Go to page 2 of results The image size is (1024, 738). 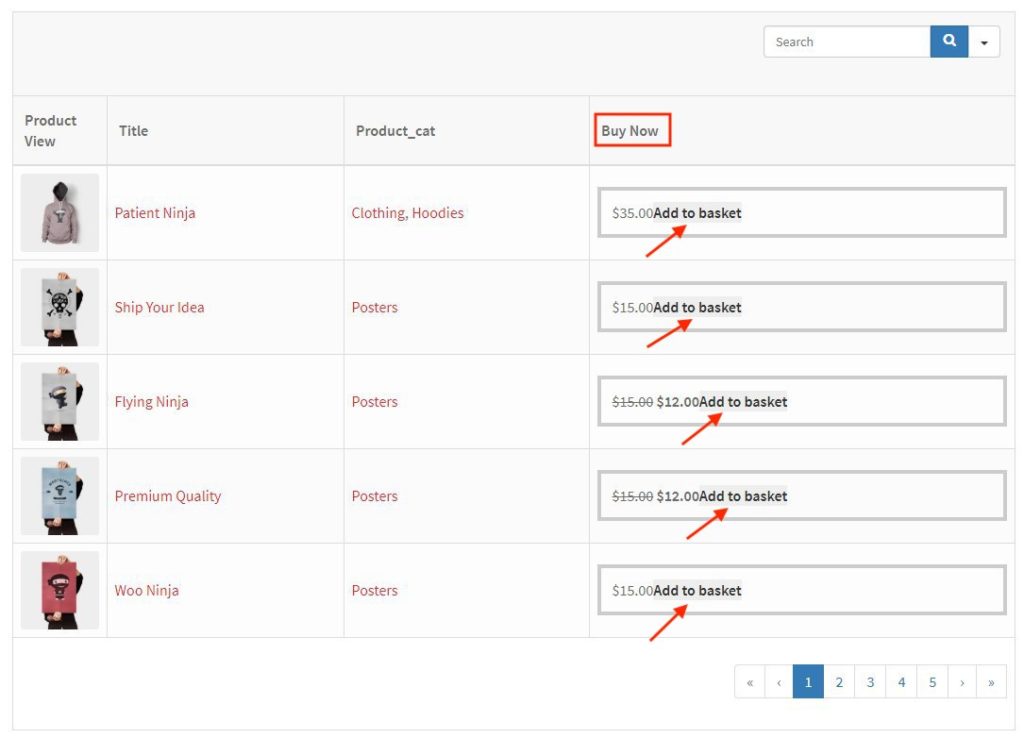pyautogui.click(x=839, y=682)
